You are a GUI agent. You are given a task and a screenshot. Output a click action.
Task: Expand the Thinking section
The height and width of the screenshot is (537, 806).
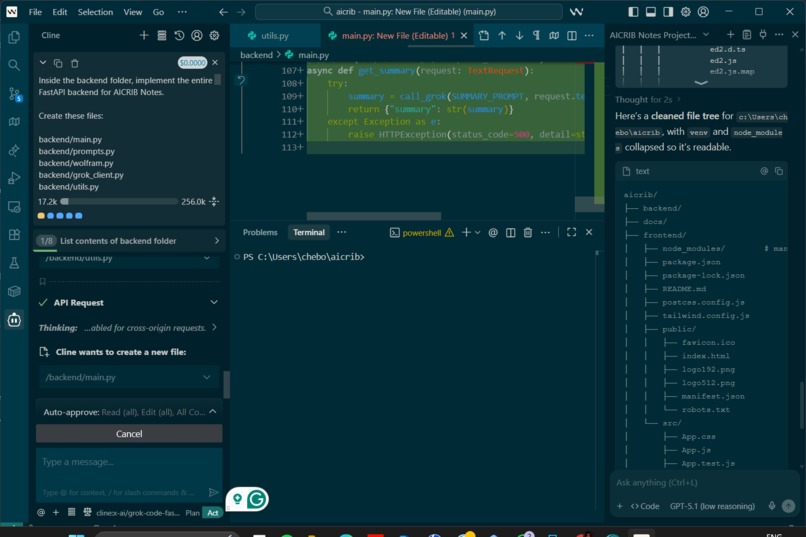click(214, 327)
